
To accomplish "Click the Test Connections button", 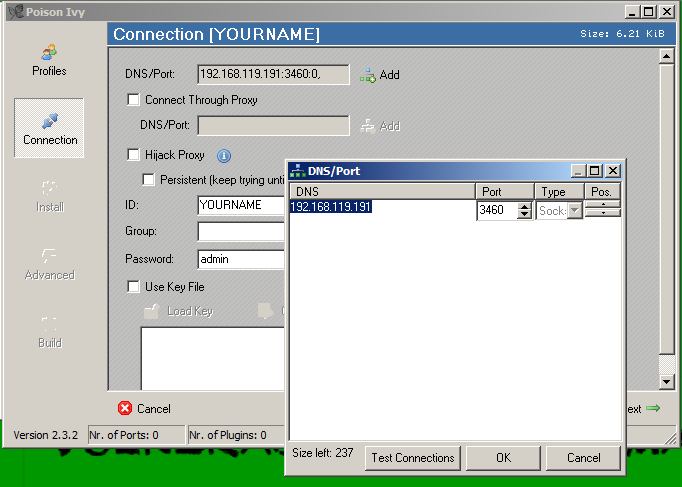I will tap(413, 458).
